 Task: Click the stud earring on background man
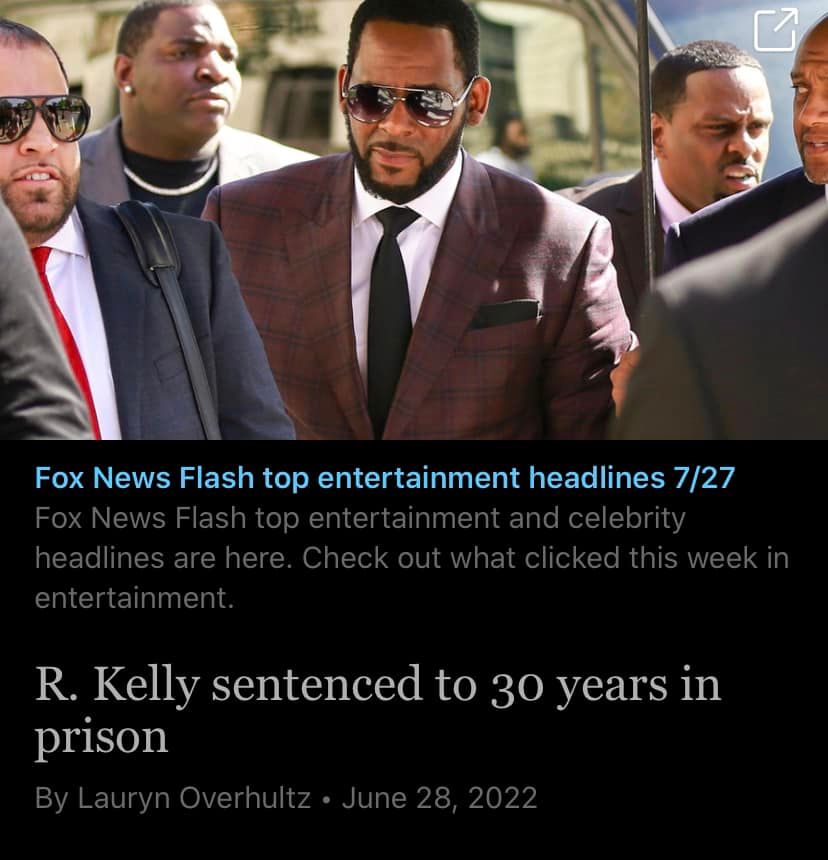127,88
